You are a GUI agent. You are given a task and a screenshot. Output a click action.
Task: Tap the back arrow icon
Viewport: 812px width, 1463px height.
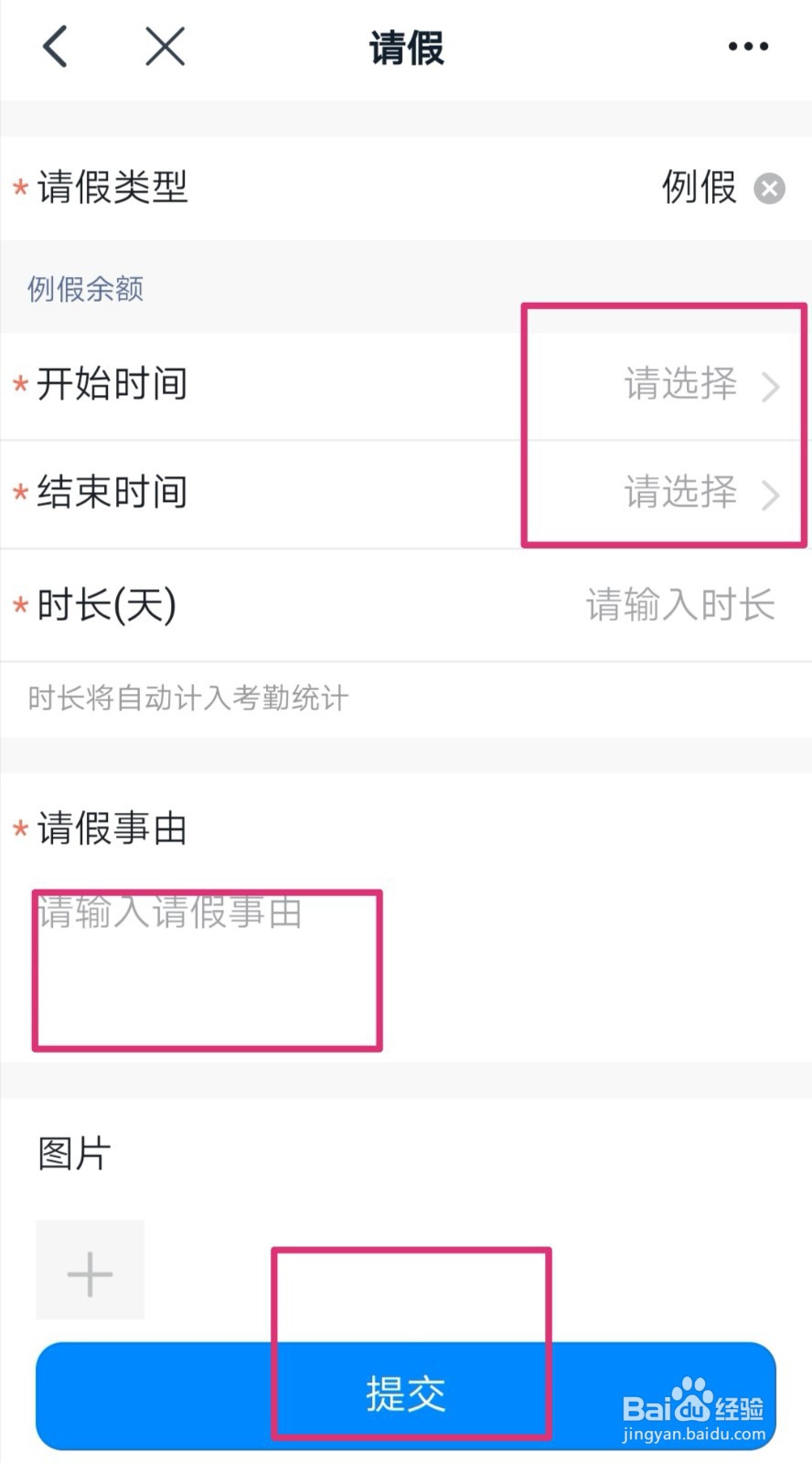coord(56,47)
